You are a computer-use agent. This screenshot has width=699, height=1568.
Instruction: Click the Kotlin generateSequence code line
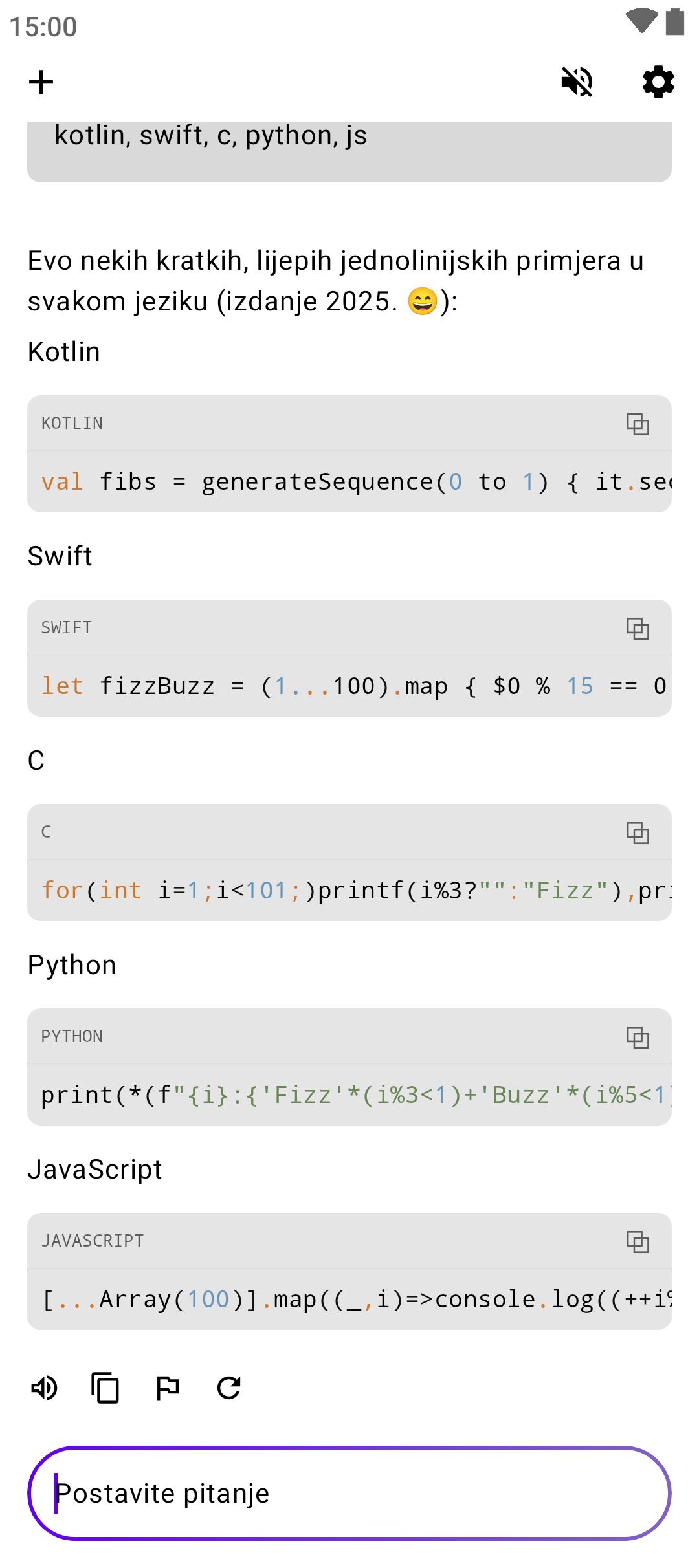point(349,482)
